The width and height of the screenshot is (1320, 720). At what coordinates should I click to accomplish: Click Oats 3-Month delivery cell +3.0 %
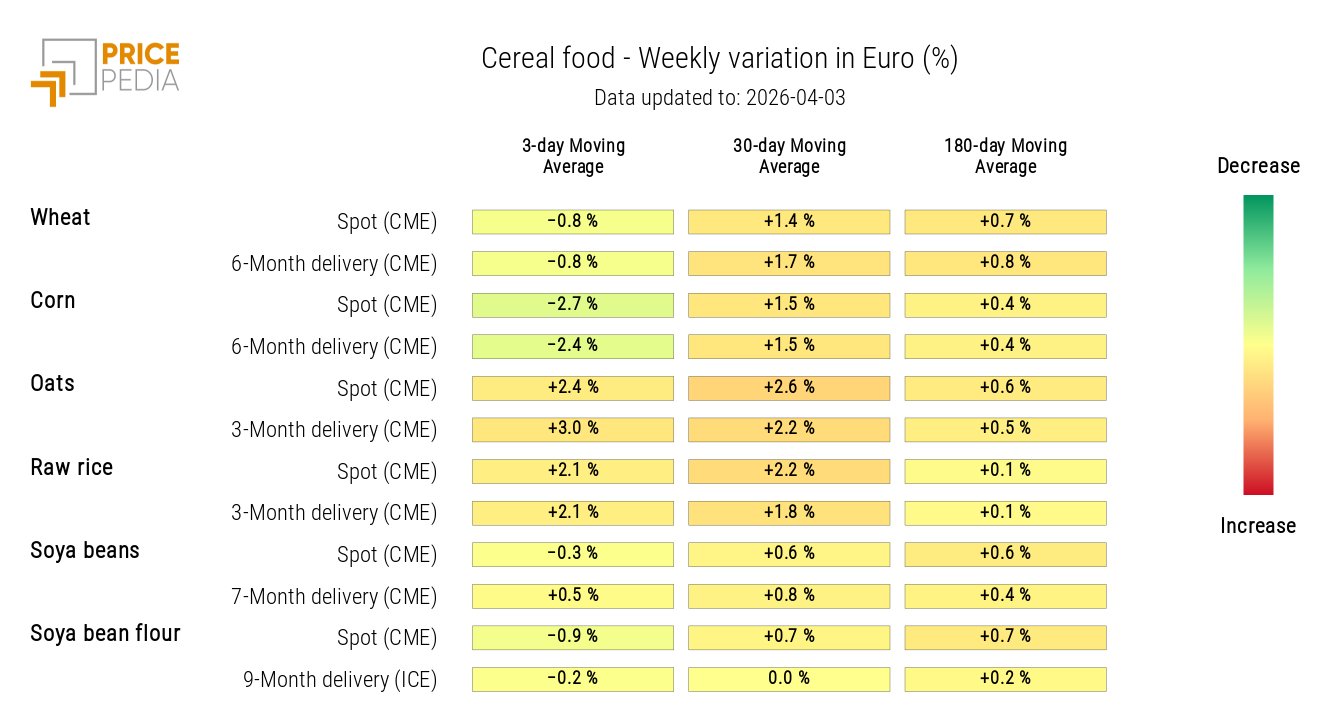point(573,429)
